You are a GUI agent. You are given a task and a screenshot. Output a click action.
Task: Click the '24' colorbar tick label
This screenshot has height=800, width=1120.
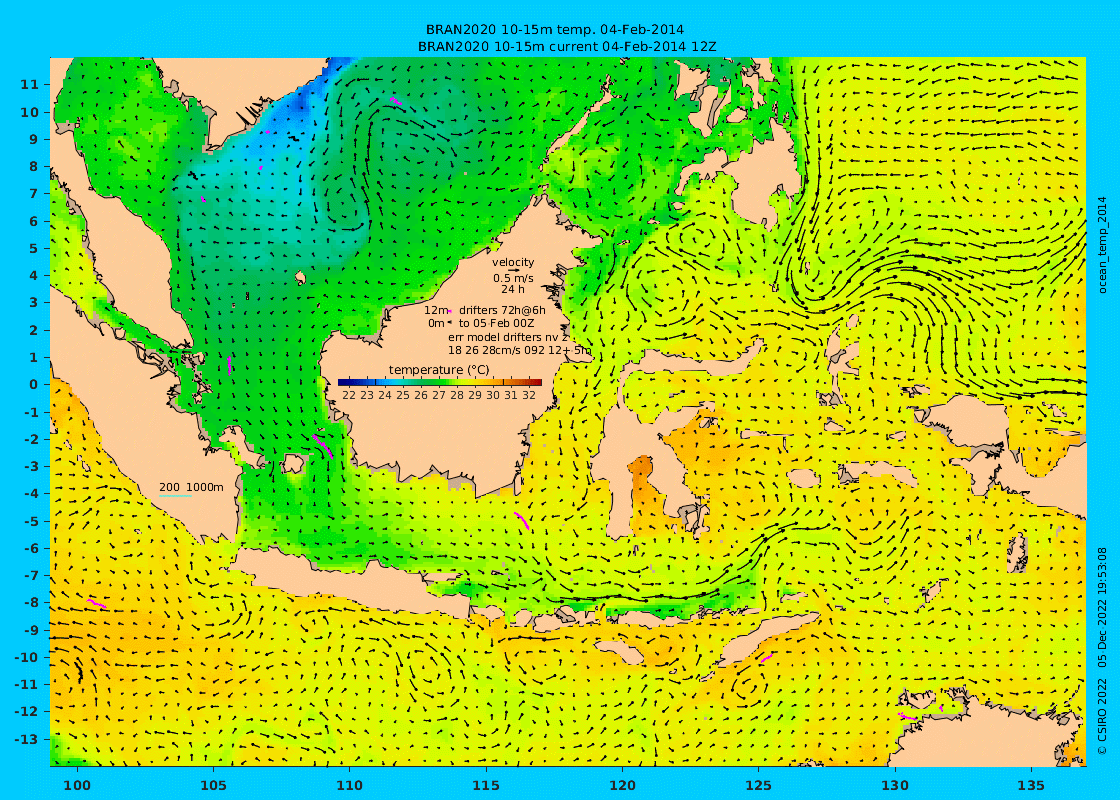coord(385,395)
